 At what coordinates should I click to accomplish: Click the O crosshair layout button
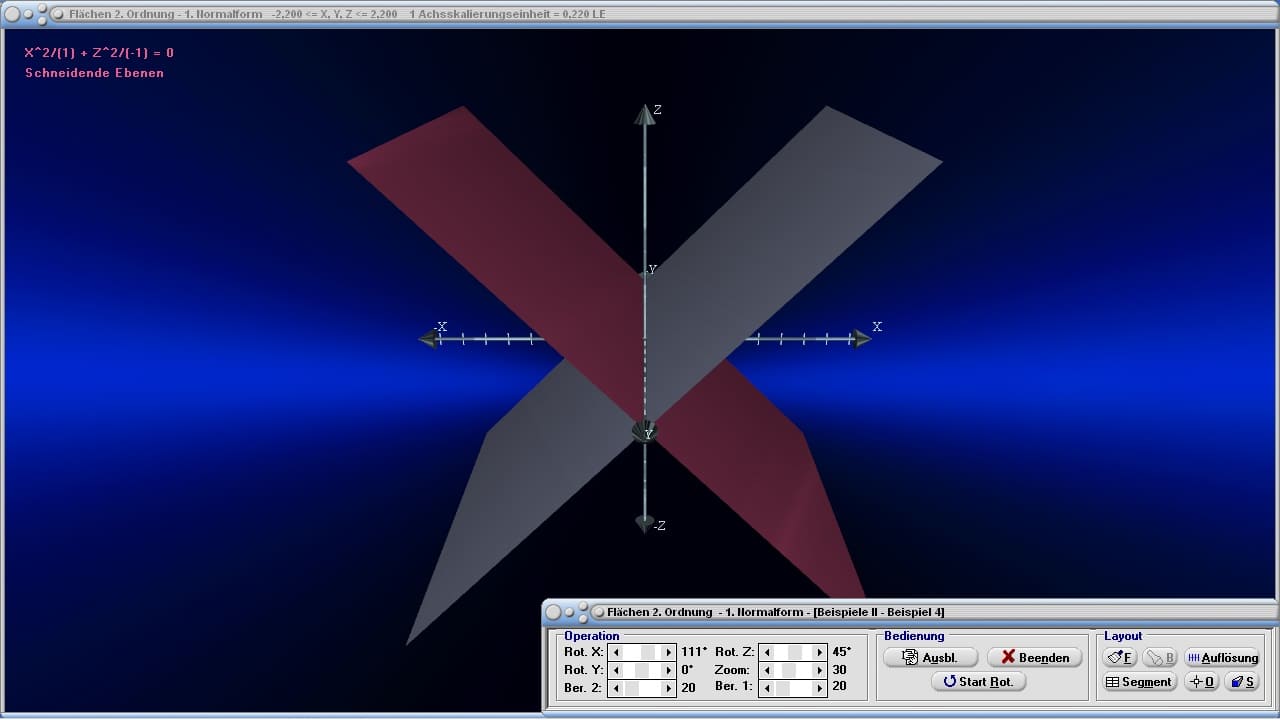[1201, 681]
